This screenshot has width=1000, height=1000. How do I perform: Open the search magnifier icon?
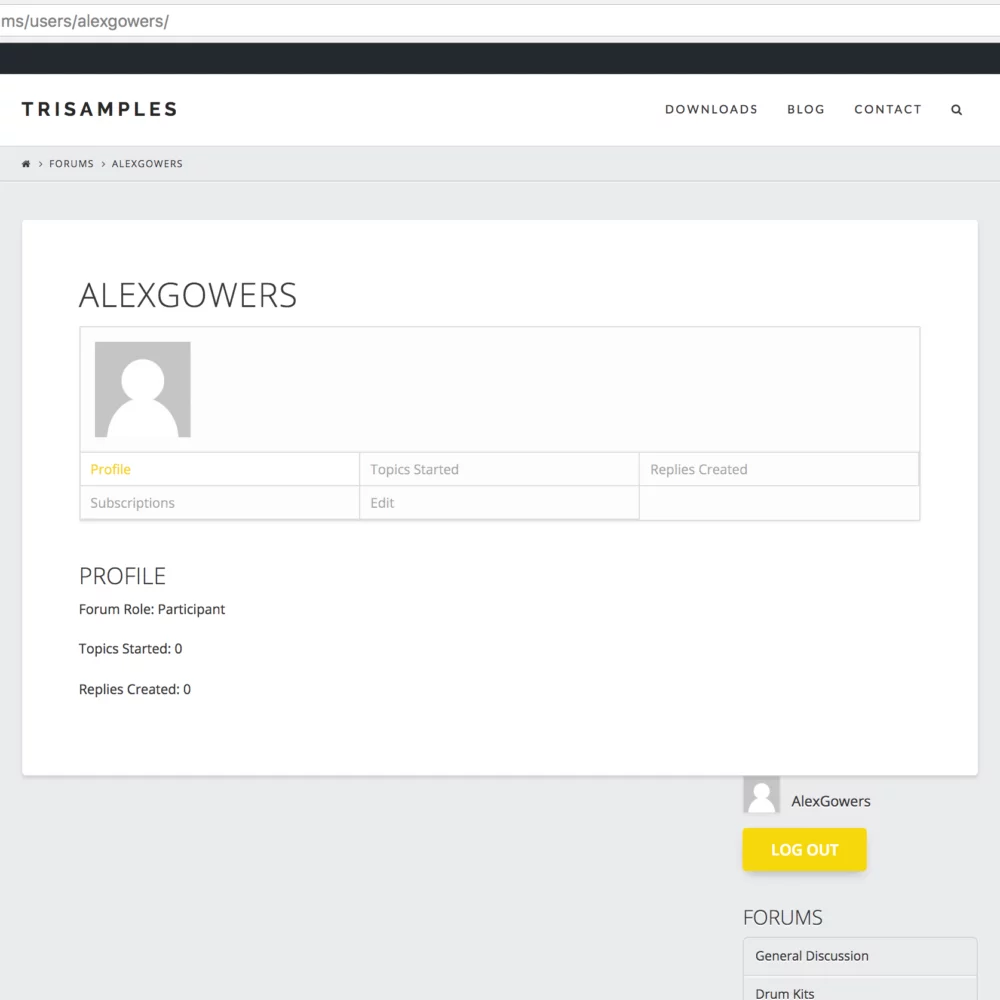(956, 110)
